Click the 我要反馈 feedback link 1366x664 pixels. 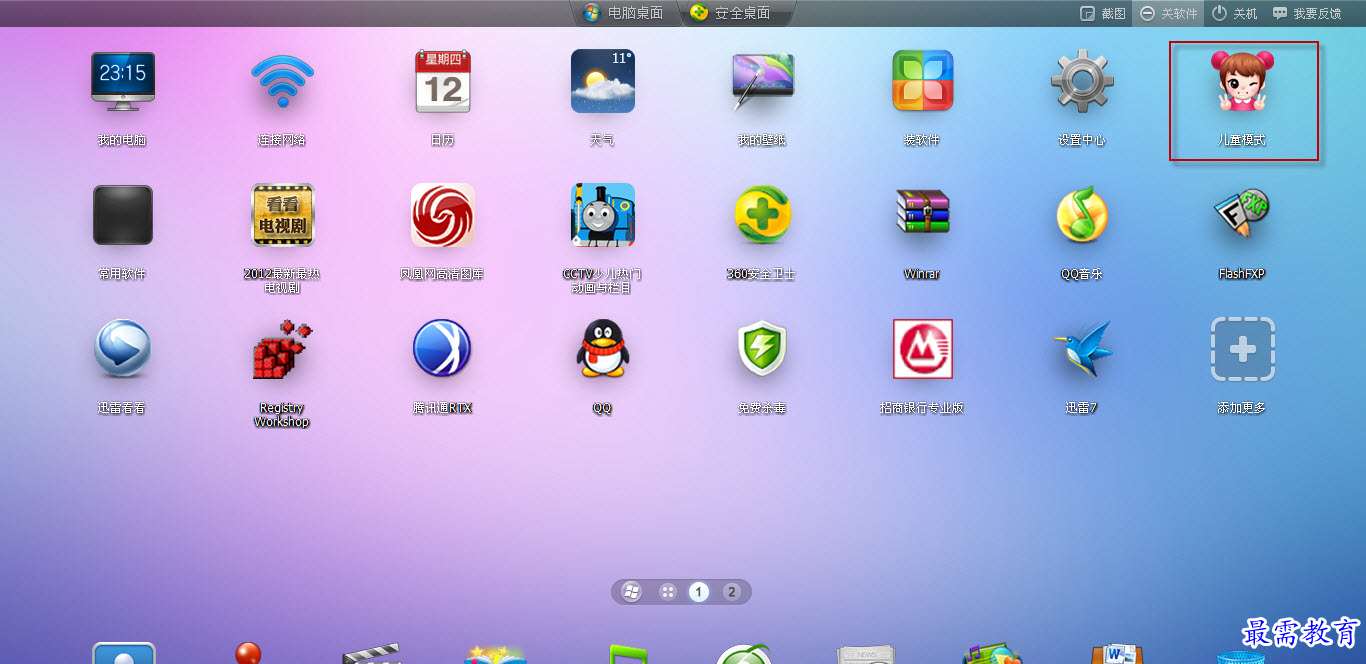coord(1307,13)
